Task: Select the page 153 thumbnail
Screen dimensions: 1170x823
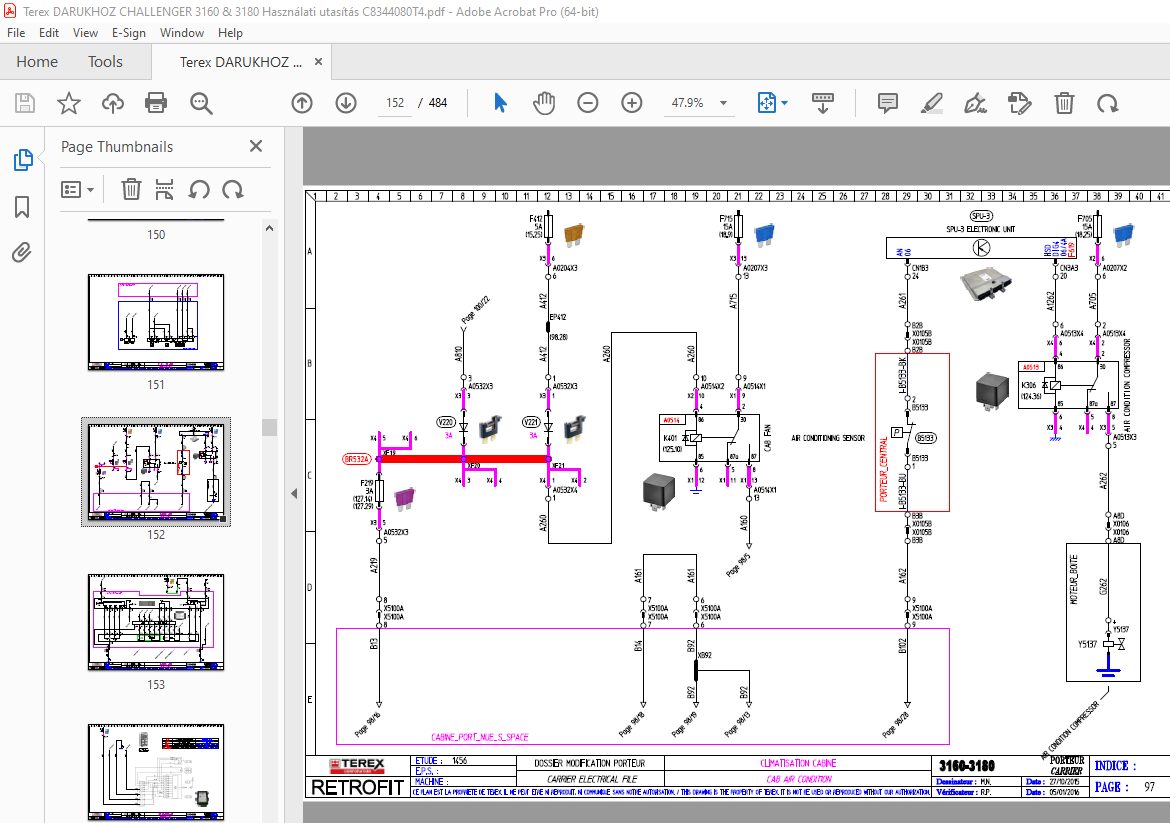Action: (156, 622)
